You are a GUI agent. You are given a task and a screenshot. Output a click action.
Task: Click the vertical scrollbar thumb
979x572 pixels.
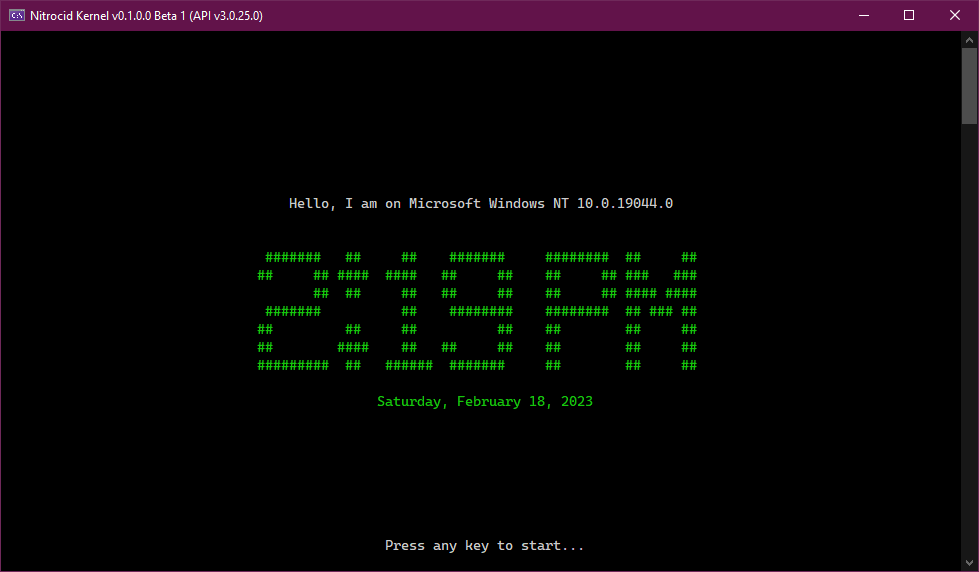970,84
